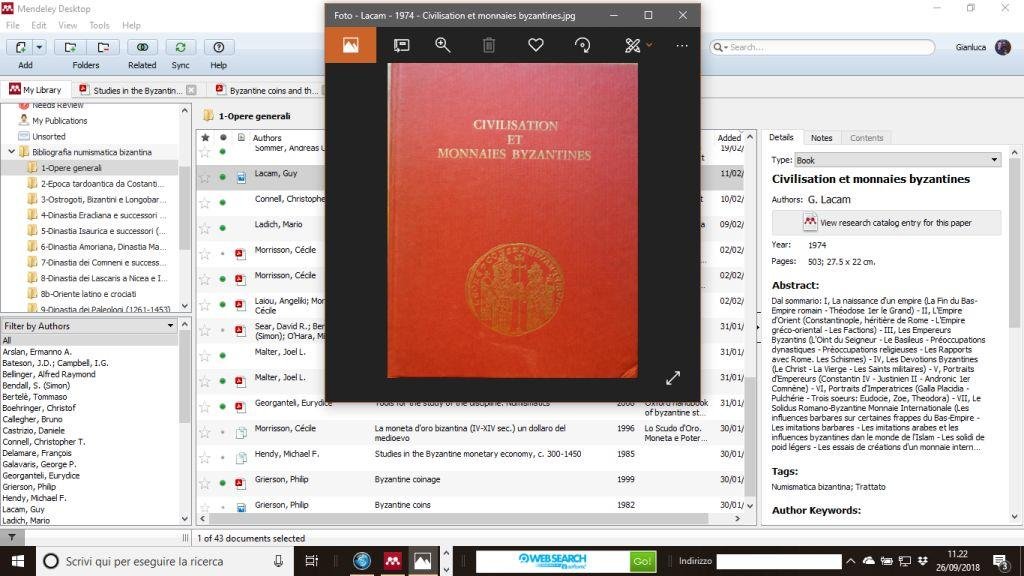Open the photo Edit & Create tool
The height and width of the screenshot is (576, 1024).
click(632, 45)
